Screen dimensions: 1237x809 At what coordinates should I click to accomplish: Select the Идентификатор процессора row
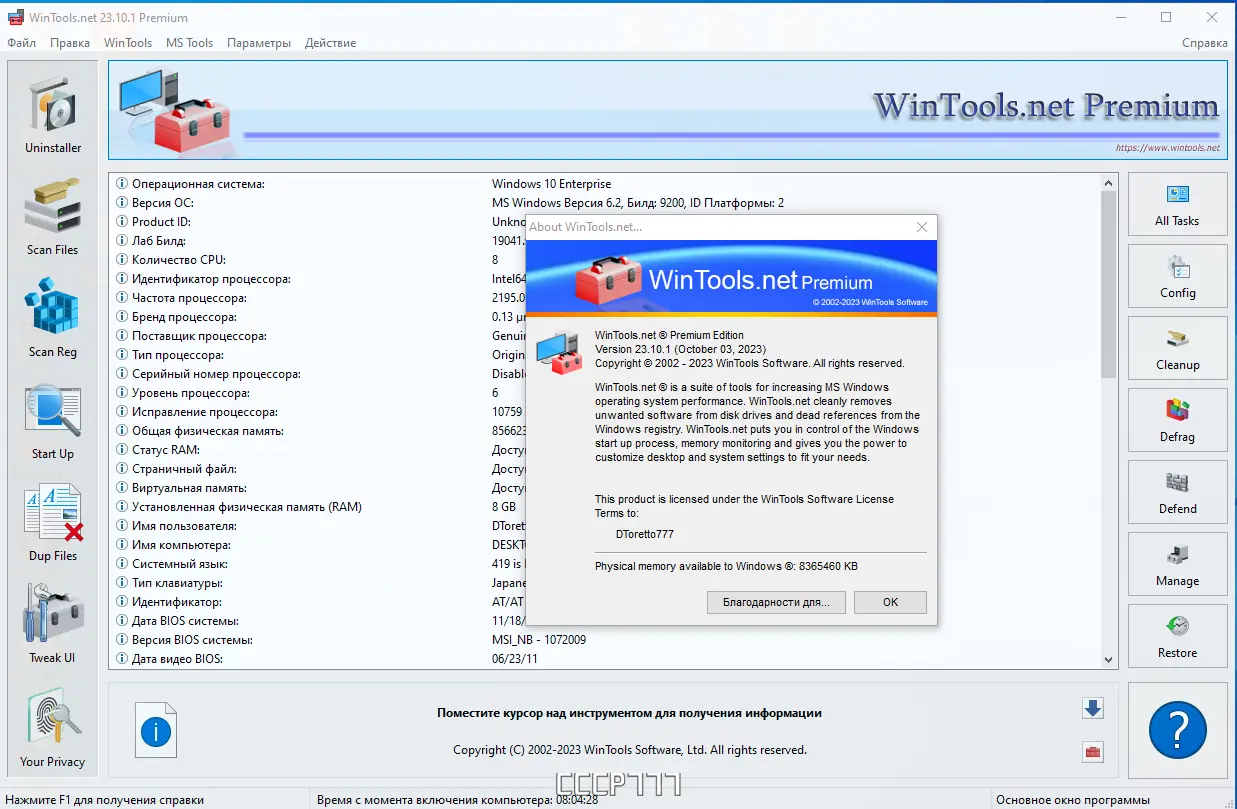click(x=604, y=279)
